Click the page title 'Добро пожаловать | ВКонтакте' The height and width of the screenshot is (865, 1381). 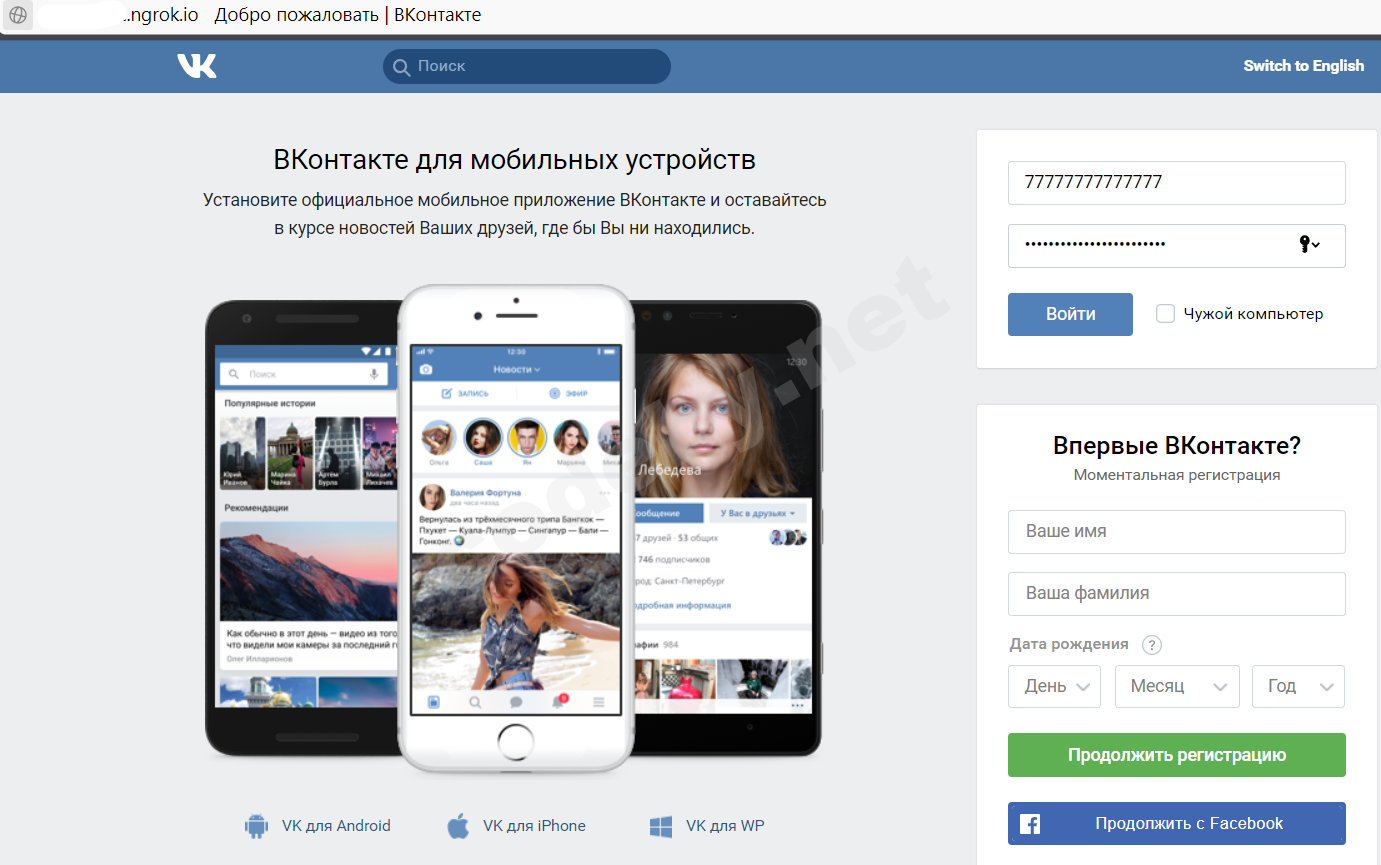point(348,15)
